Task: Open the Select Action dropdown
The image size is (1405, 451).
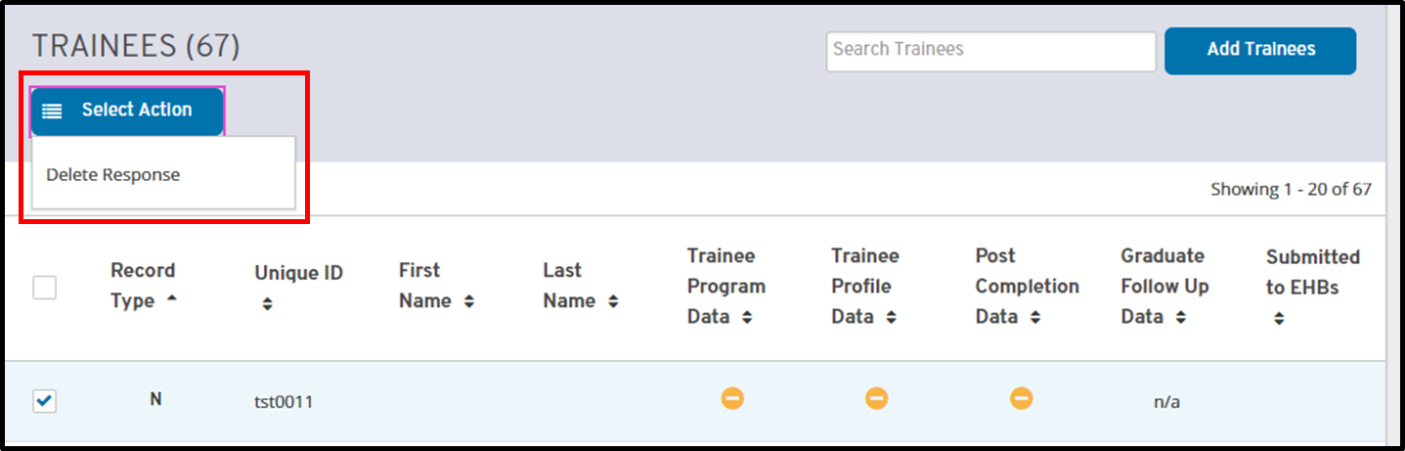Action: pyautogui.click(x=127, y=111)
